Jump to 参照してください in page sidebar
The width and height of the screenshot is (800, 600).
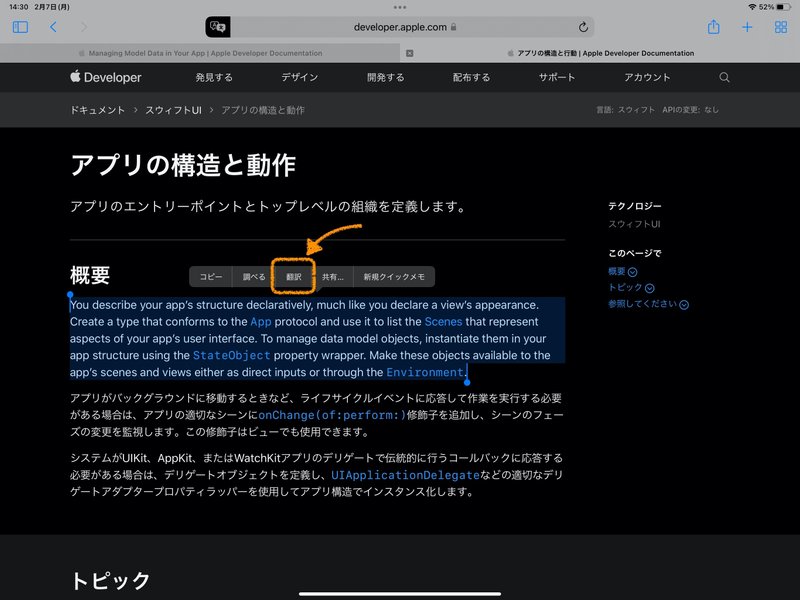tap(648, 304)
